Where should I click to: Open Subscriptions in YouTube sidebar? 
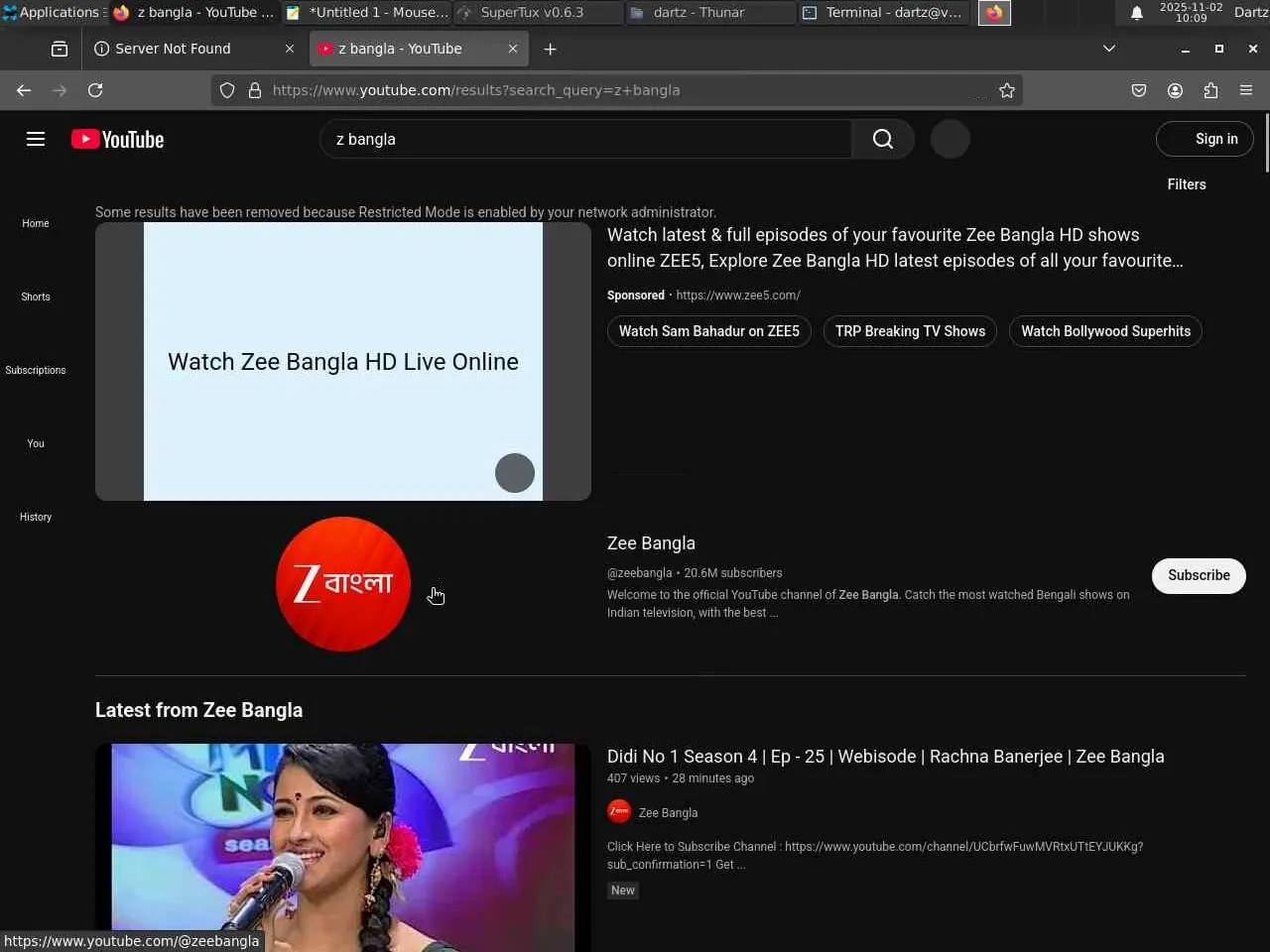36,370
